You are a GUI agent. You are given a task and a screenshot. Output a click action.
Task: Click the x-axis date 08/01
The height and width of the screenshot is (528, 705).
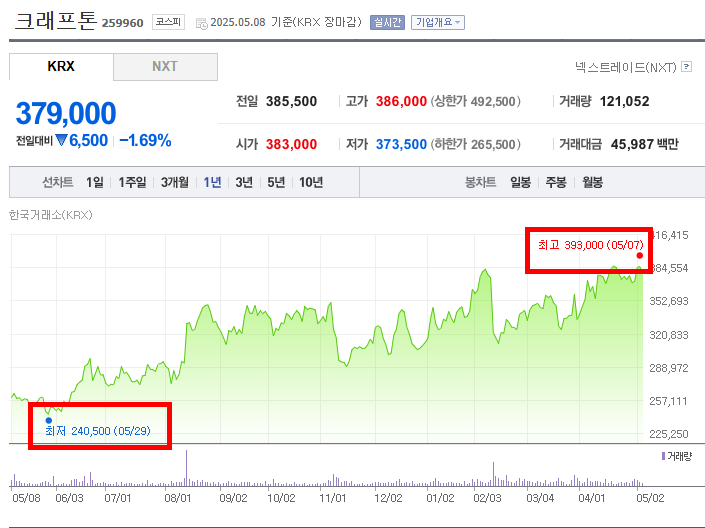tap(178, 498)
